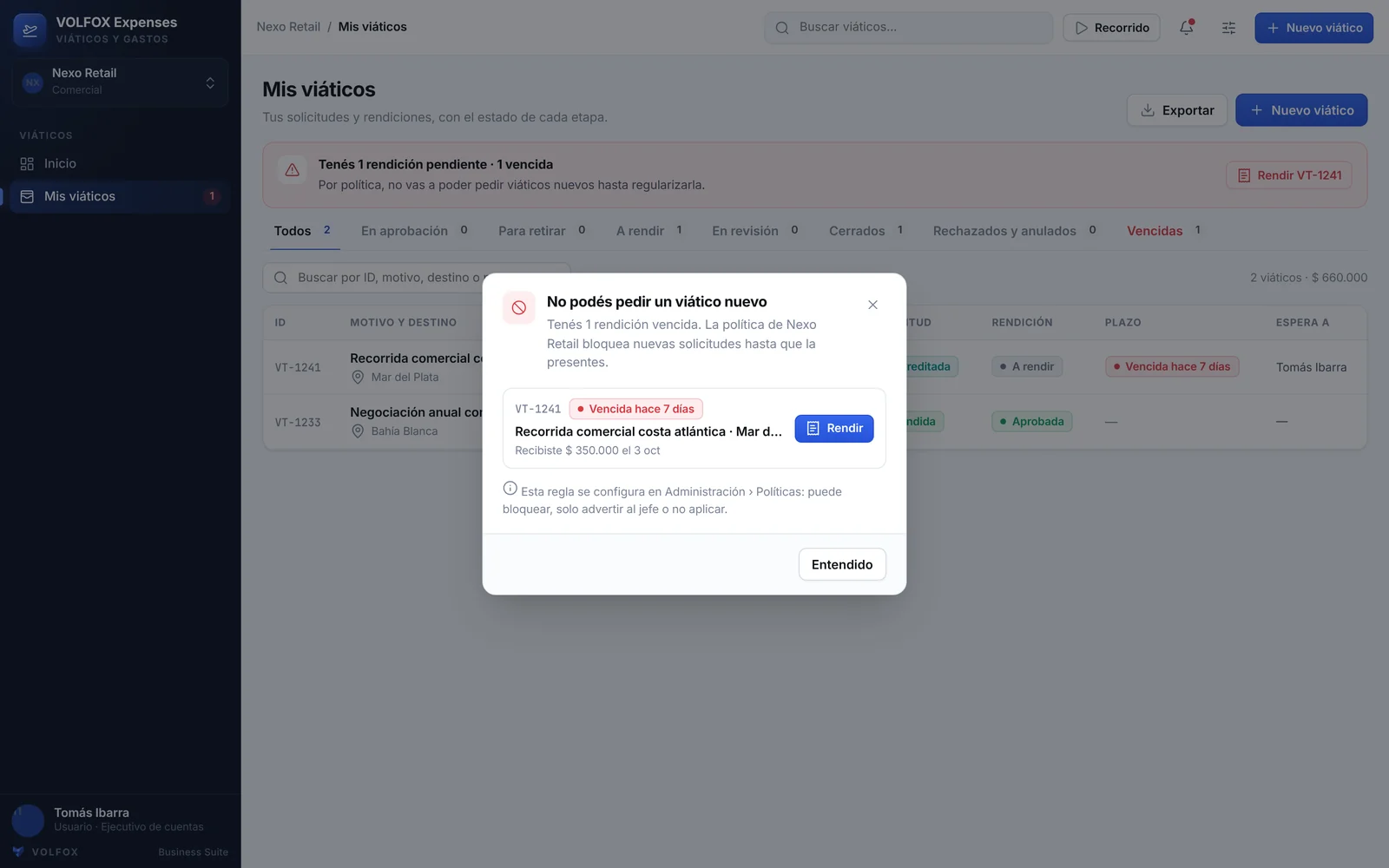This screenshot has height=868, width=1389.
Task: Start the Recorrido tour
Action: (x=1111, y=28)
